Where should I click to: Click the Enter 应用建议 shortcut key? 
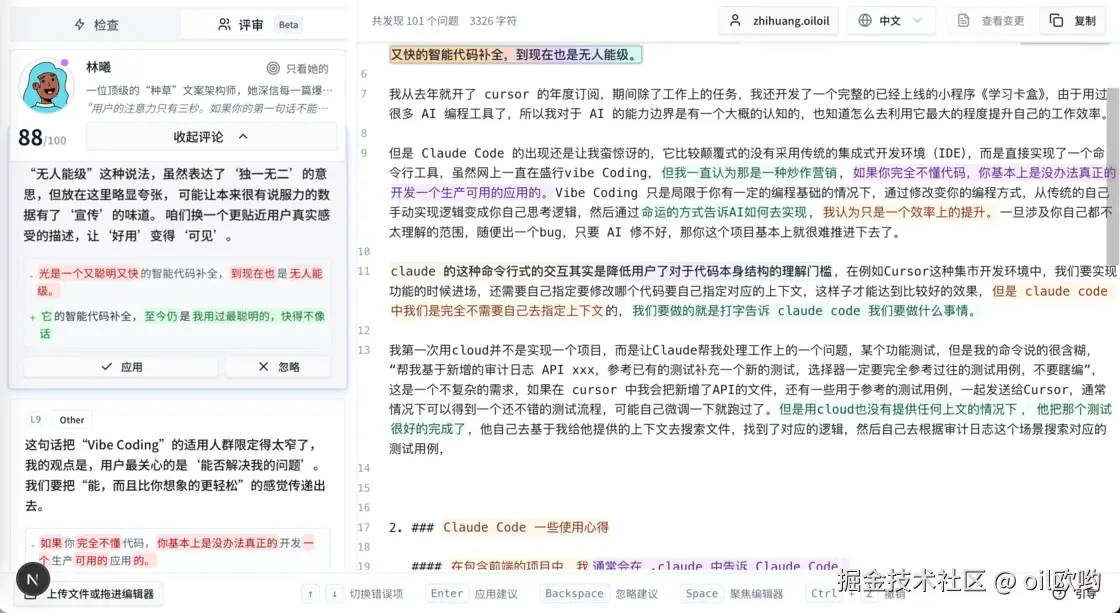(x=446, y=594)
